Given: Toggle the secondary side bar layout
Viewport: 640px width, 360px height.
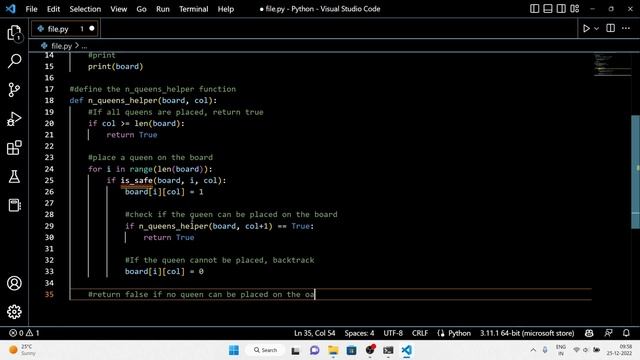Looking at the screenshot, I should 561,9.
